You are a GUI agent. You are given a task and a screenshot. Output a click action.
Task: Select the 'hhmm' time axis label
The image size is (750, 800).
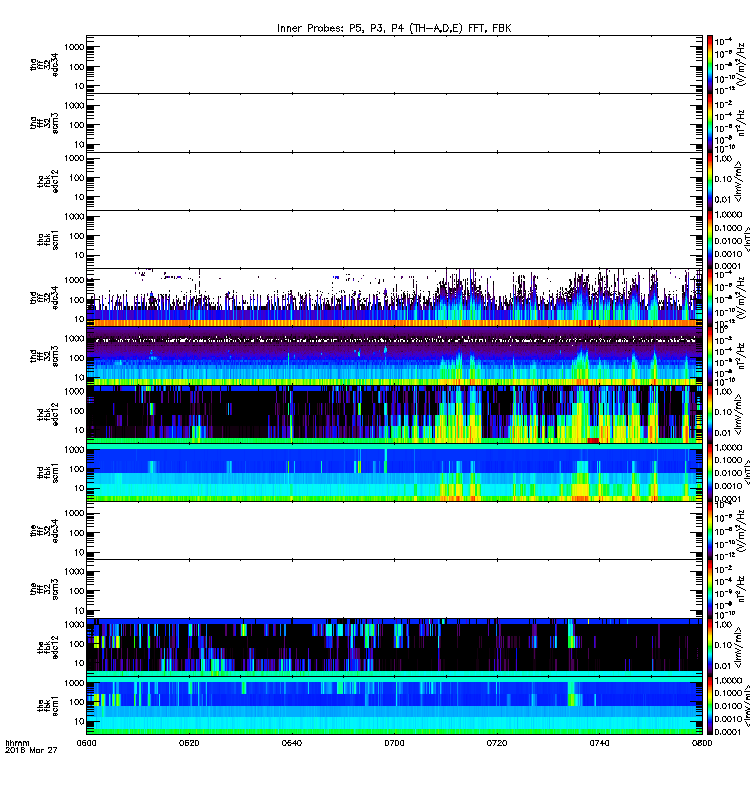coord(17,743)
